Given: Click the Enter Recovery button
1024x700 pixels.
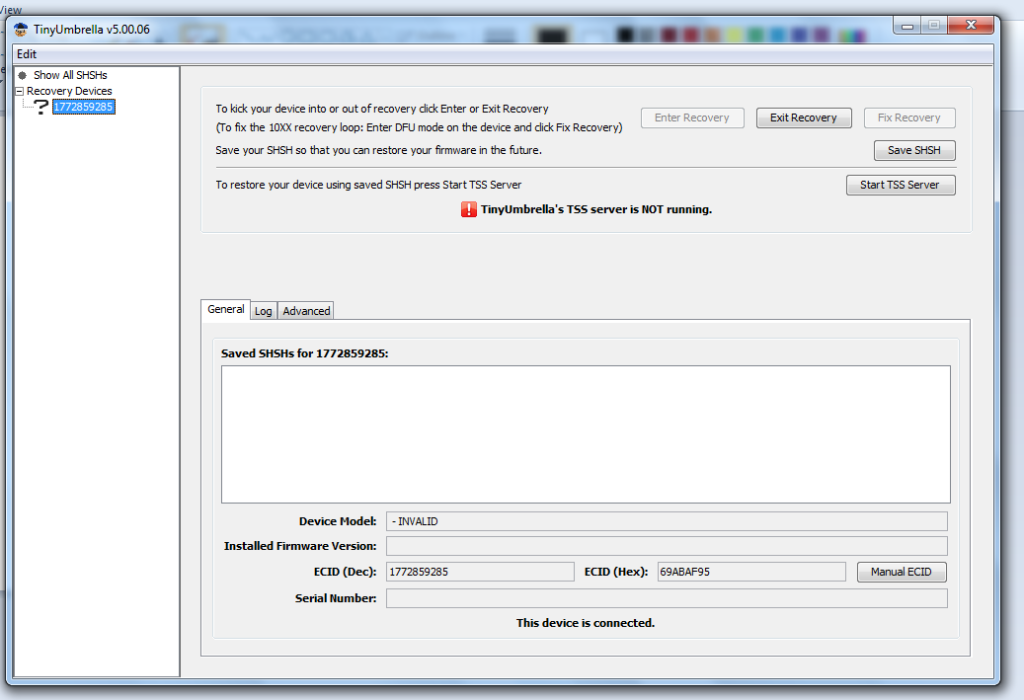Looking at the screenshot, I should coord(692,118).
